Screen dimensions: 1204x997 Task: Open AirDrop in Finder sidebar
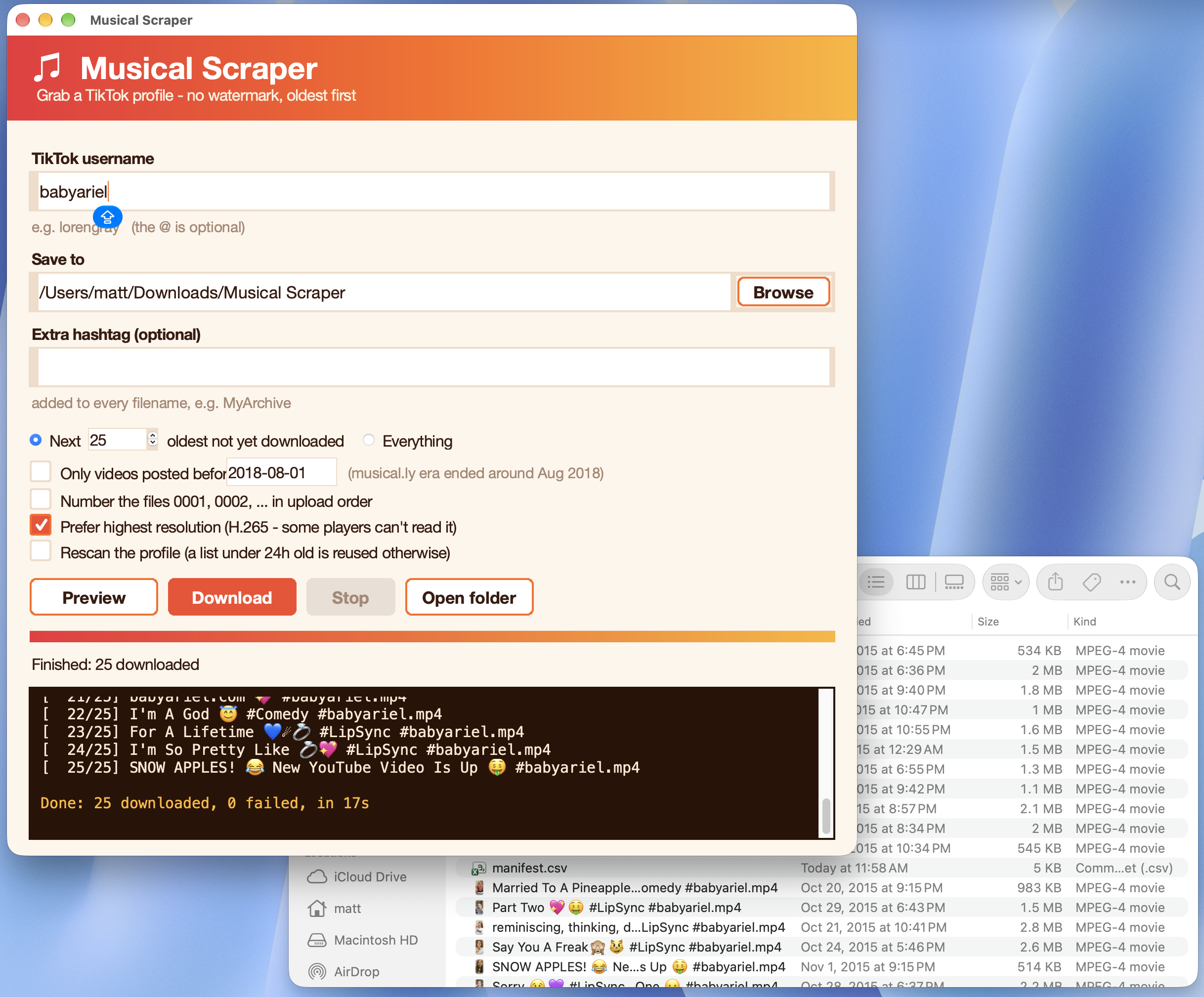(344, 971)
